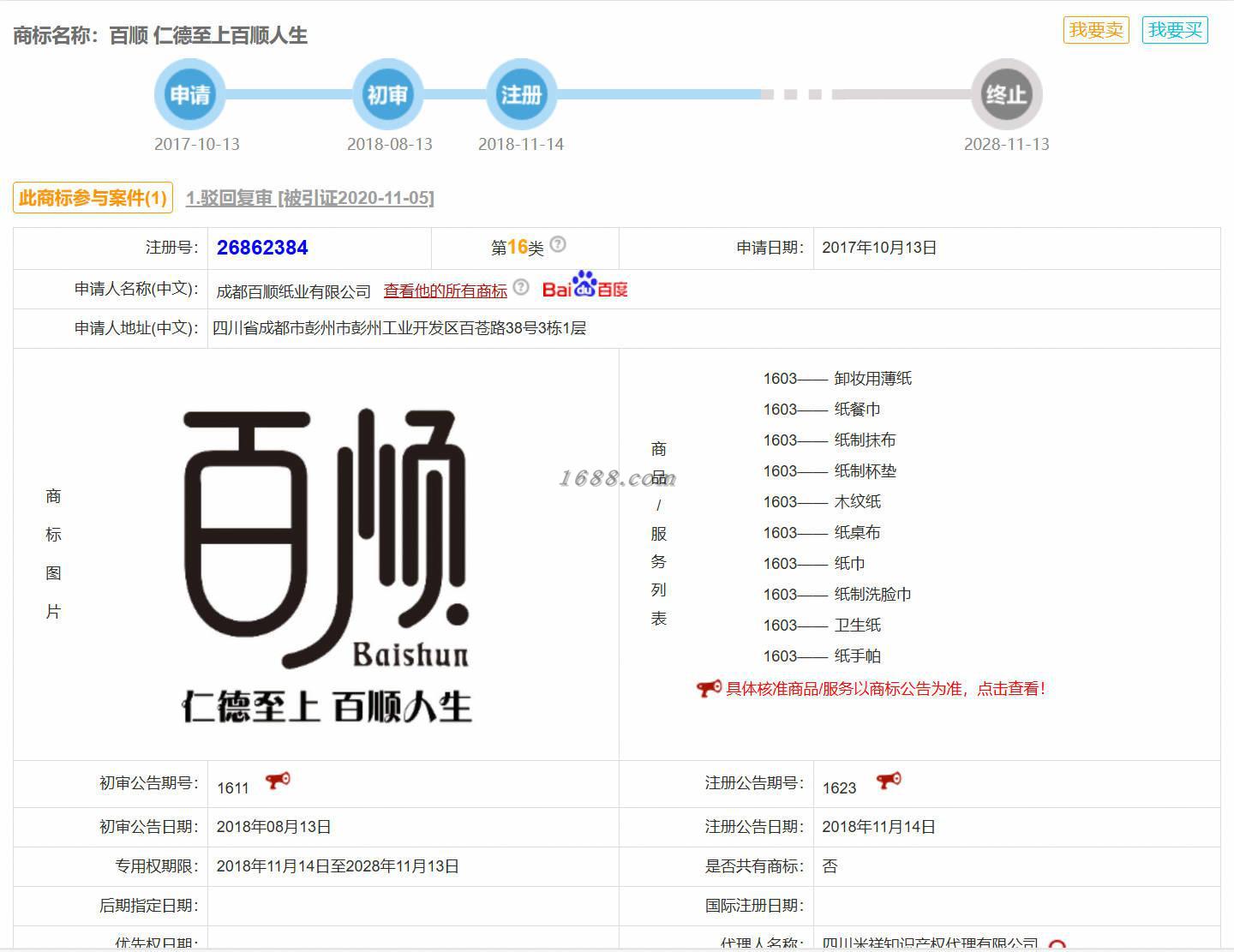Click the 初审公告日期 value 2018年08月13日
1234x952 pixels.
(273, 827)
